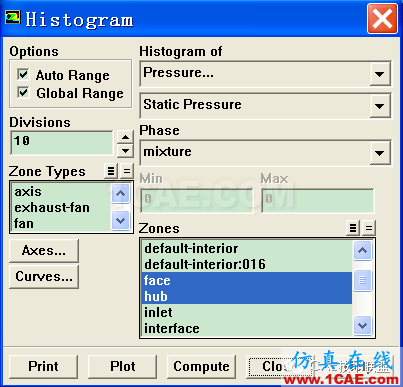
Task: Open the Curves... dialog
Action: coord(44,277)
